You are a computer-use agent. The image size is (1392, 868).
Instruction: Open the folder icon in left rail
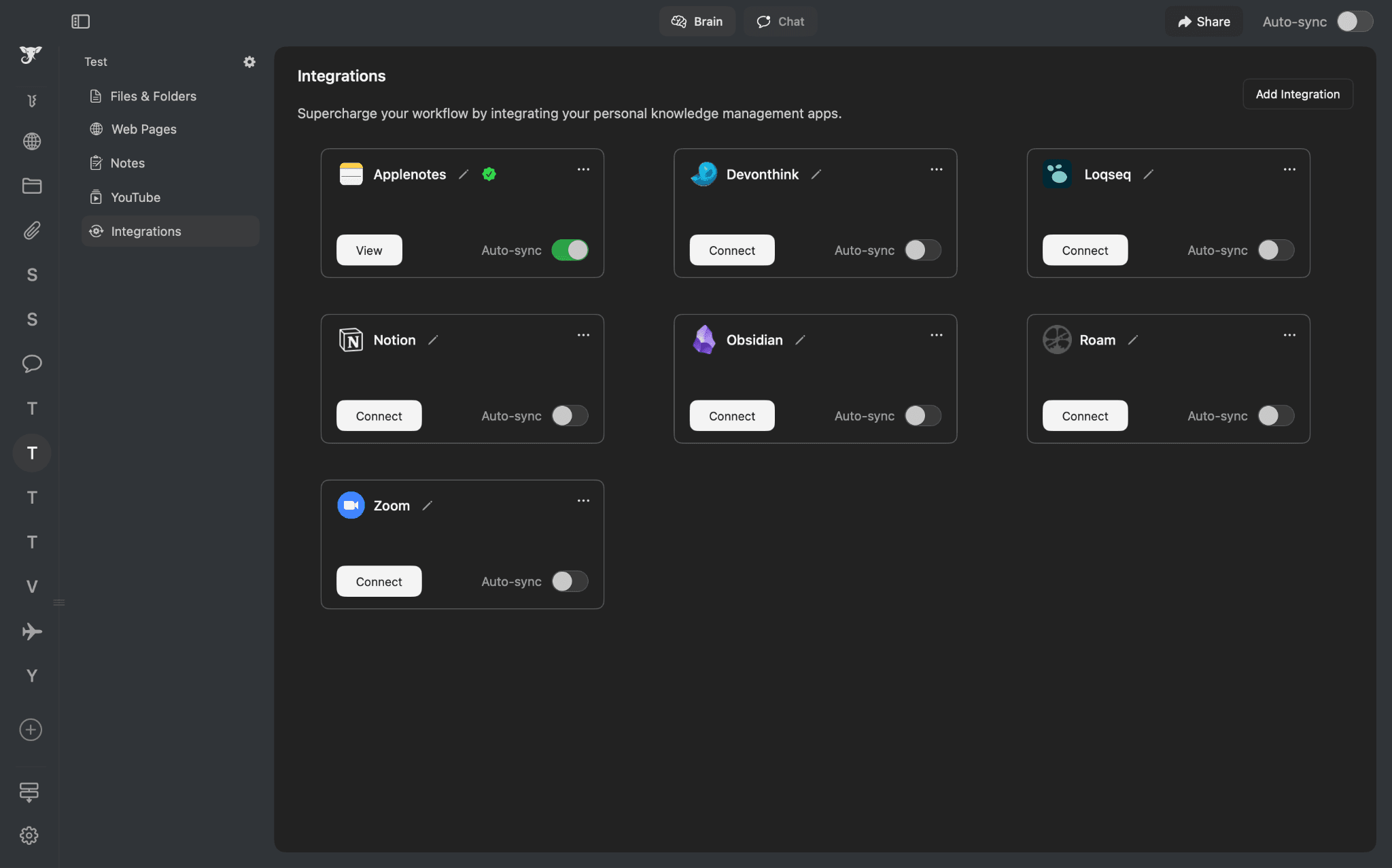[x=32, y=186]
